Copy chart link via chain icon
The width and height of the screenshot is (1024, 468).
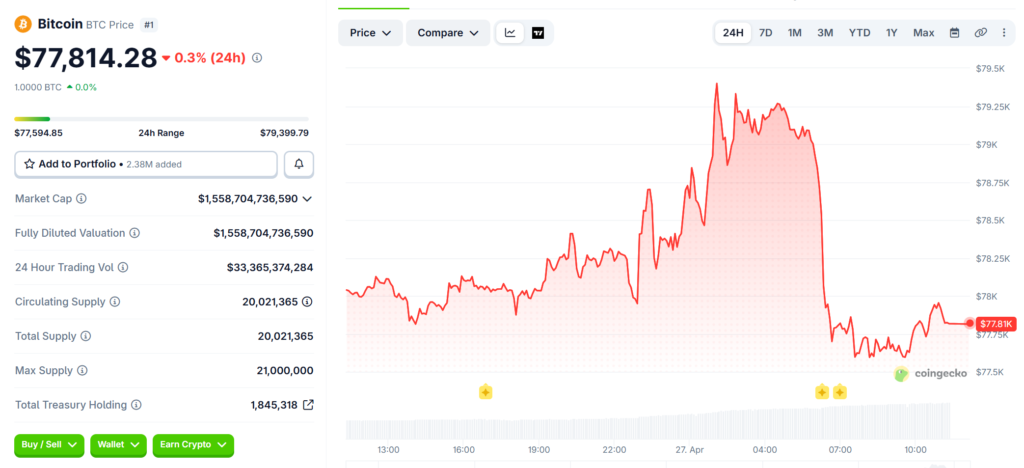click(x=980, y=33)
